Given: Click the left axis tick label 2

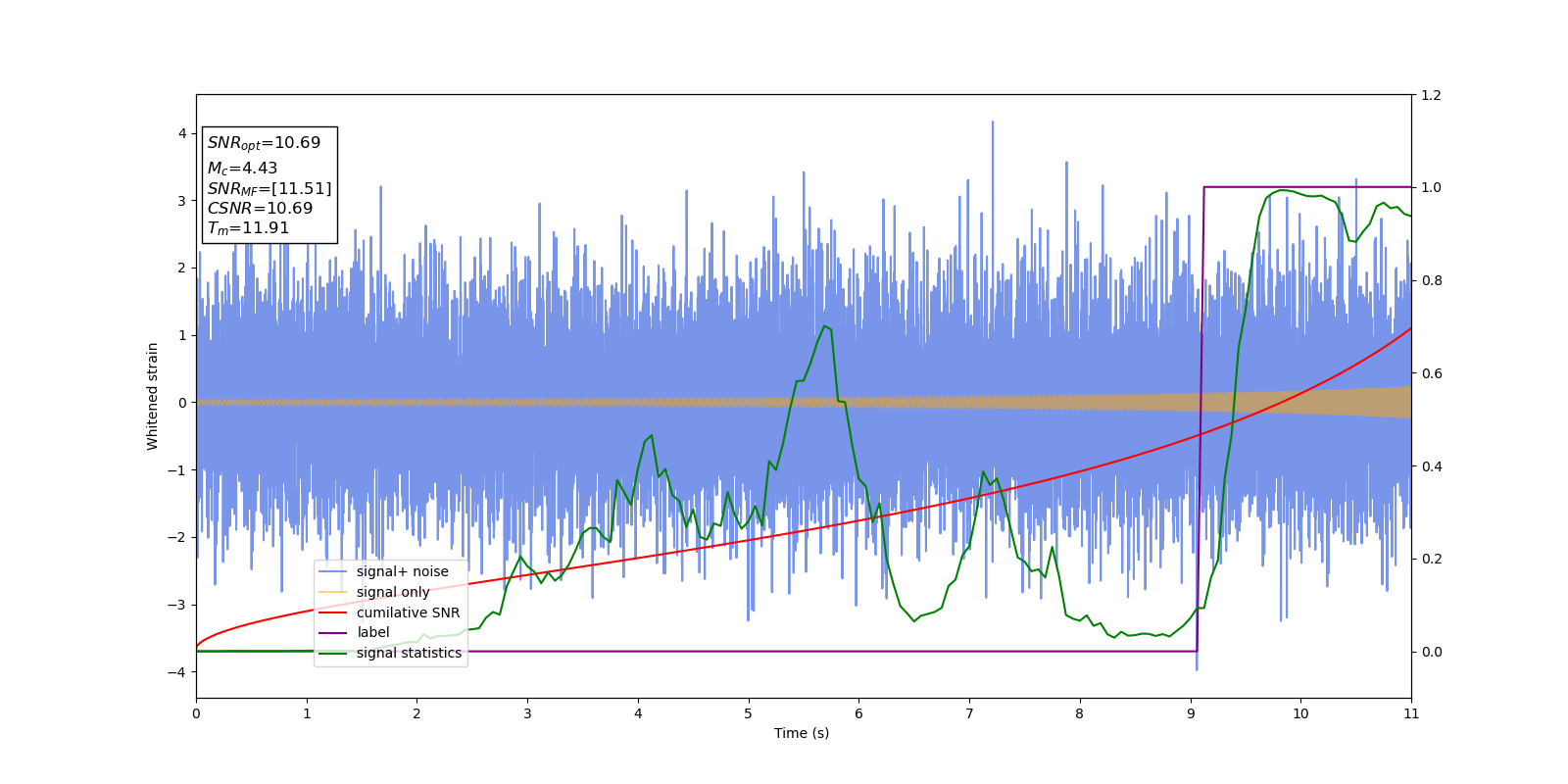Looking at the screenshot, I should [182, 268].
